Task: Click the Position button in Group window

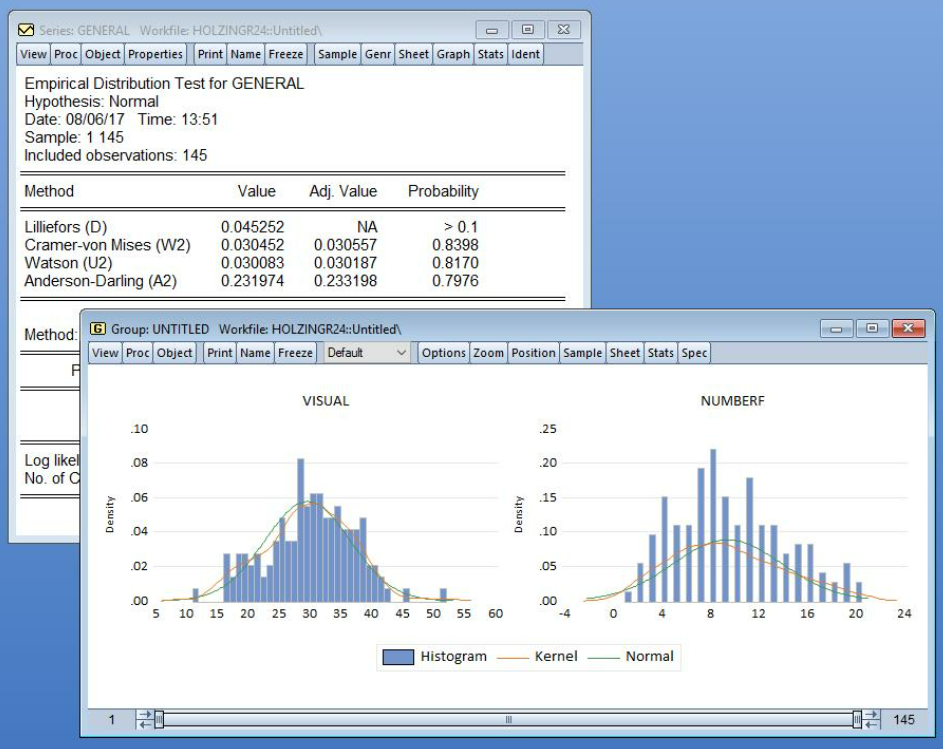Action: [533, 353]
